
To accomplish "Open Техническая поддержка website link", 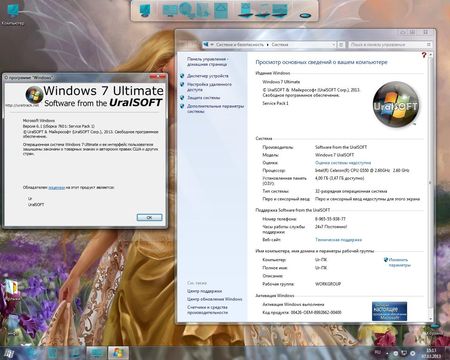I will [338, 240].
